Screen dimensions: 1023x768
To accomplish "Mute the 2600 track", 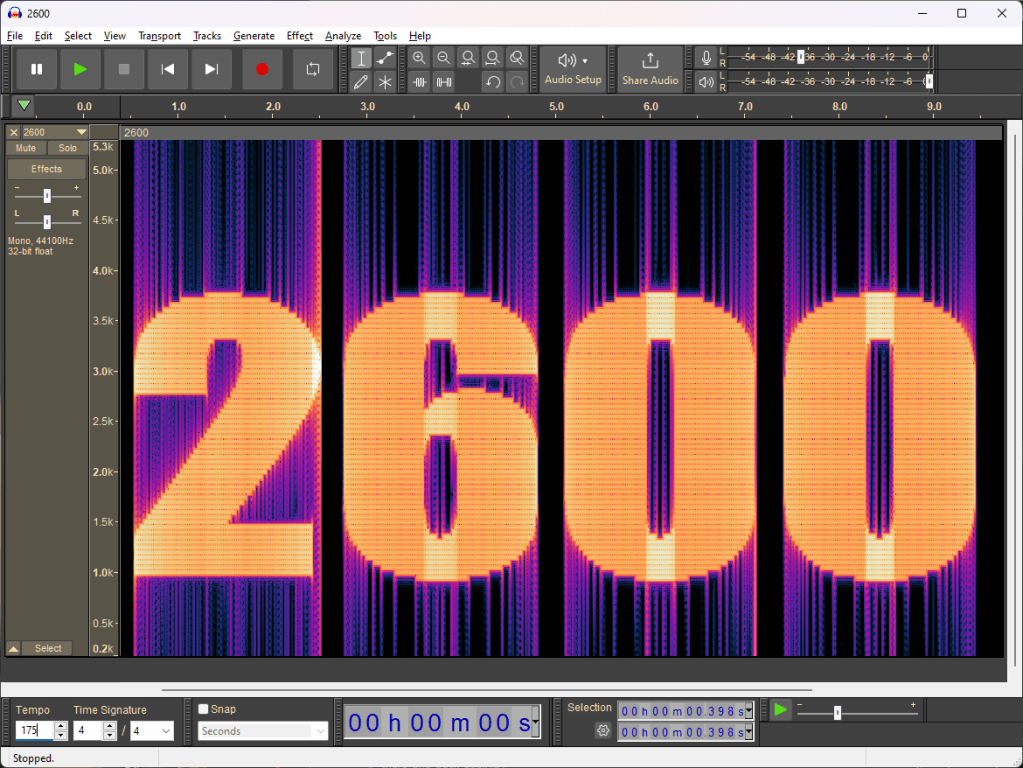I will tap(26, 148).
